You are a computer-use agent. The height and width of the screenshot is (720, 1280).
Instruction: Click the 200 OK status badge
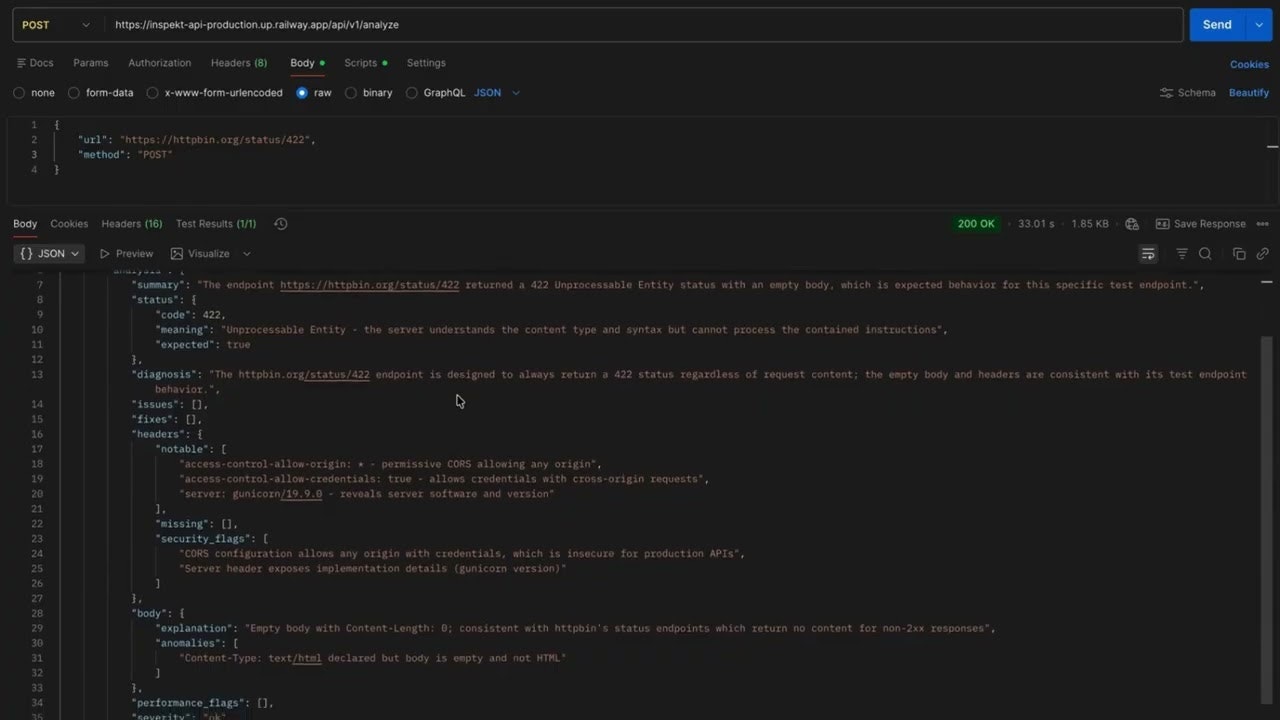pos(976,224)
